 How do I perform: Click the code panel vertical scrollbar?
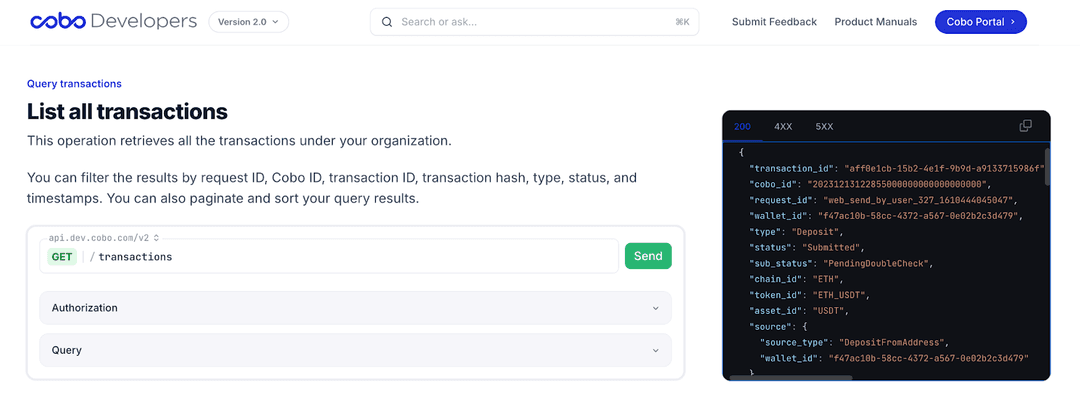1047,166
